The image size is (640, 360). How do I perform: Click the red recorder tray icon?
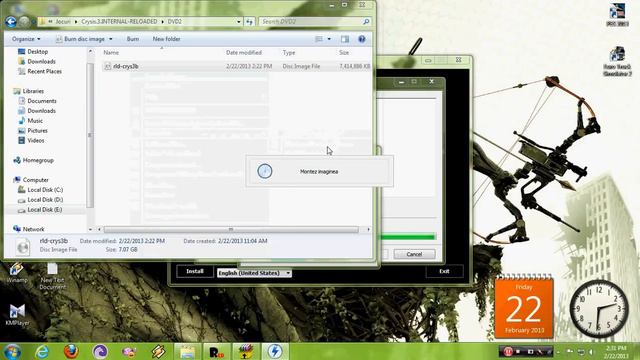pos(508,351)
